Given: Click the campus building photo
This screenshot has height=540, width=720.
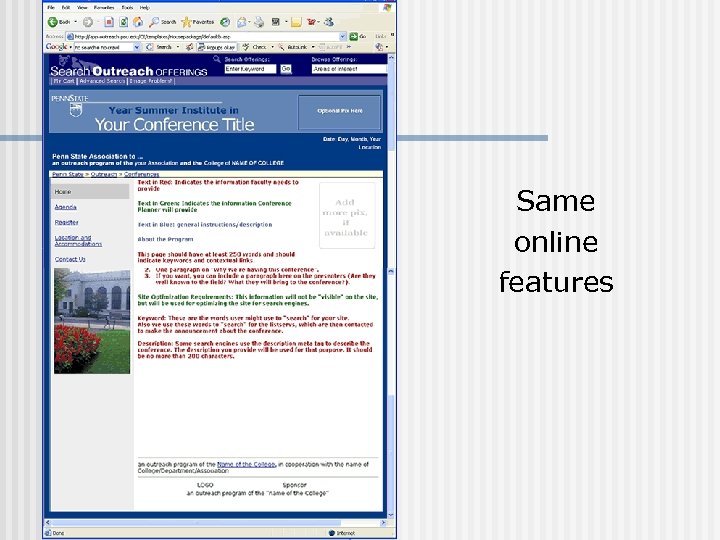Looking at the screenshot, I should (x=92, y=321).
